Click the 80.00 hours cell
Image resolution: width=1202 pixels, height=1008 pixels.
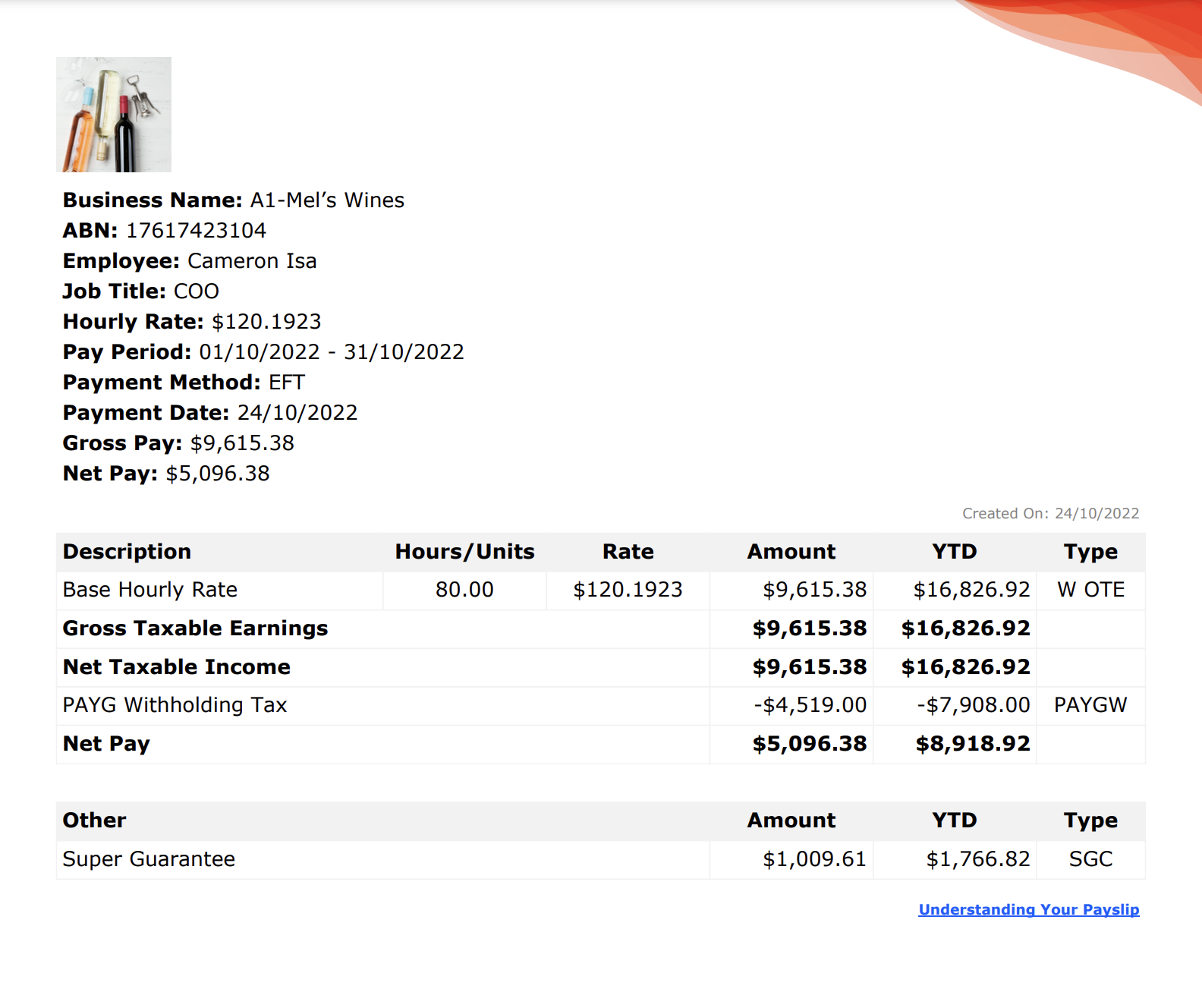(x=464, y=590)
